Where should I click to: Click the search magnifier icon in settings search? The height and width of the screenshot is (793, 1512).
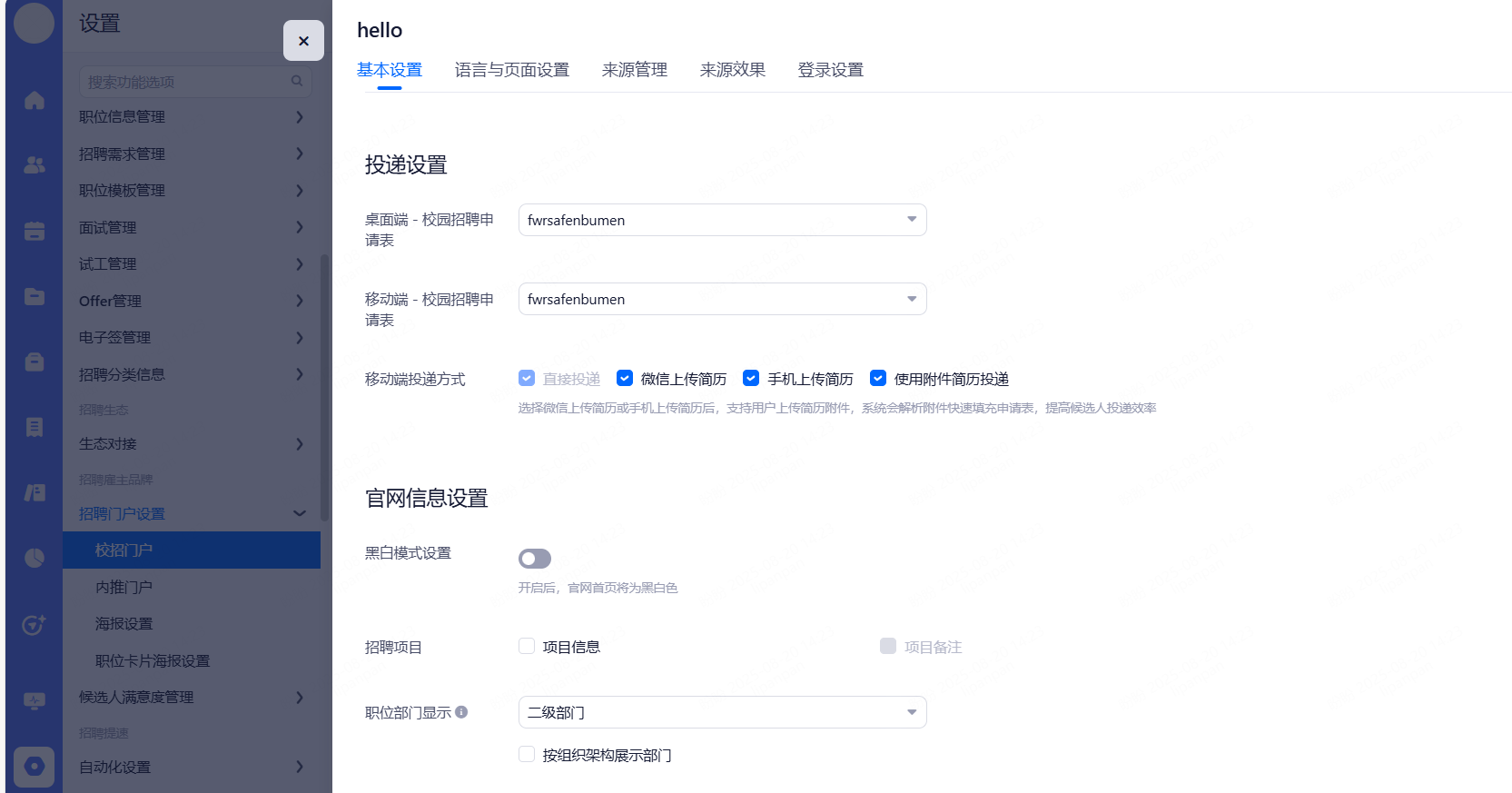point(297,82)
